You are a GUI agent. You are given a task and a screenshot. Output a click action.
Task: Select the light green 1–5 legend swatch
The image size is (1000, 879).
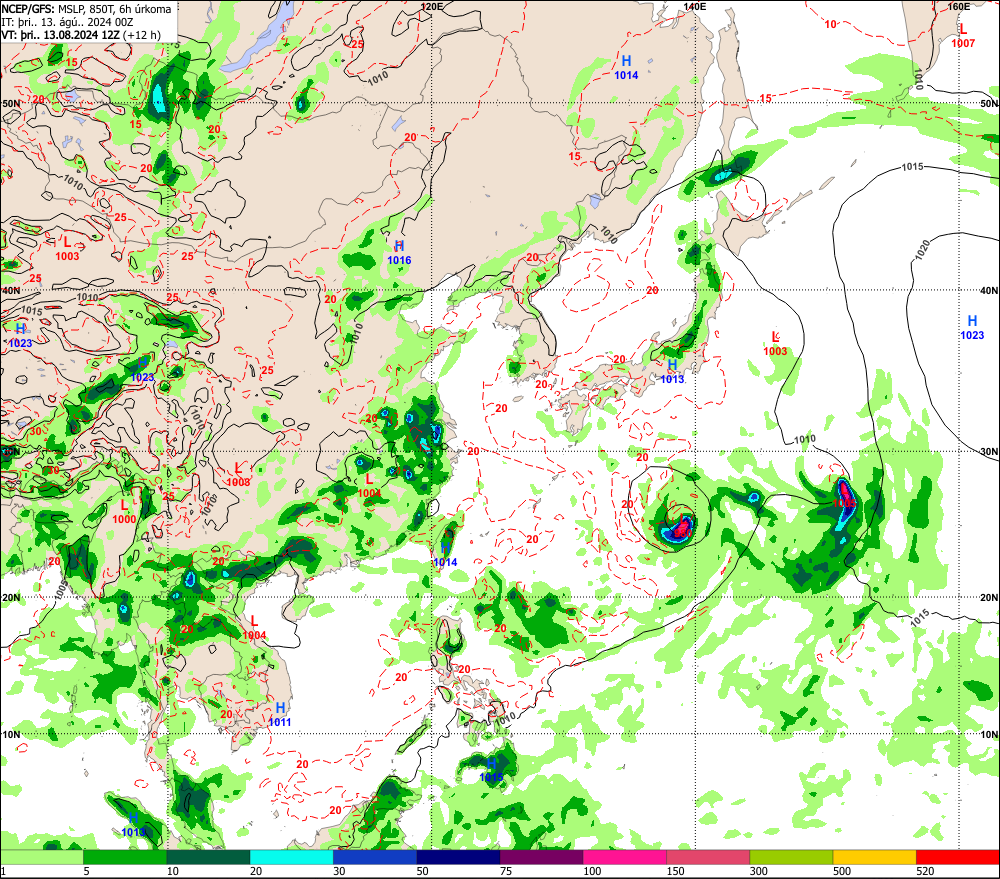(41, 857)
